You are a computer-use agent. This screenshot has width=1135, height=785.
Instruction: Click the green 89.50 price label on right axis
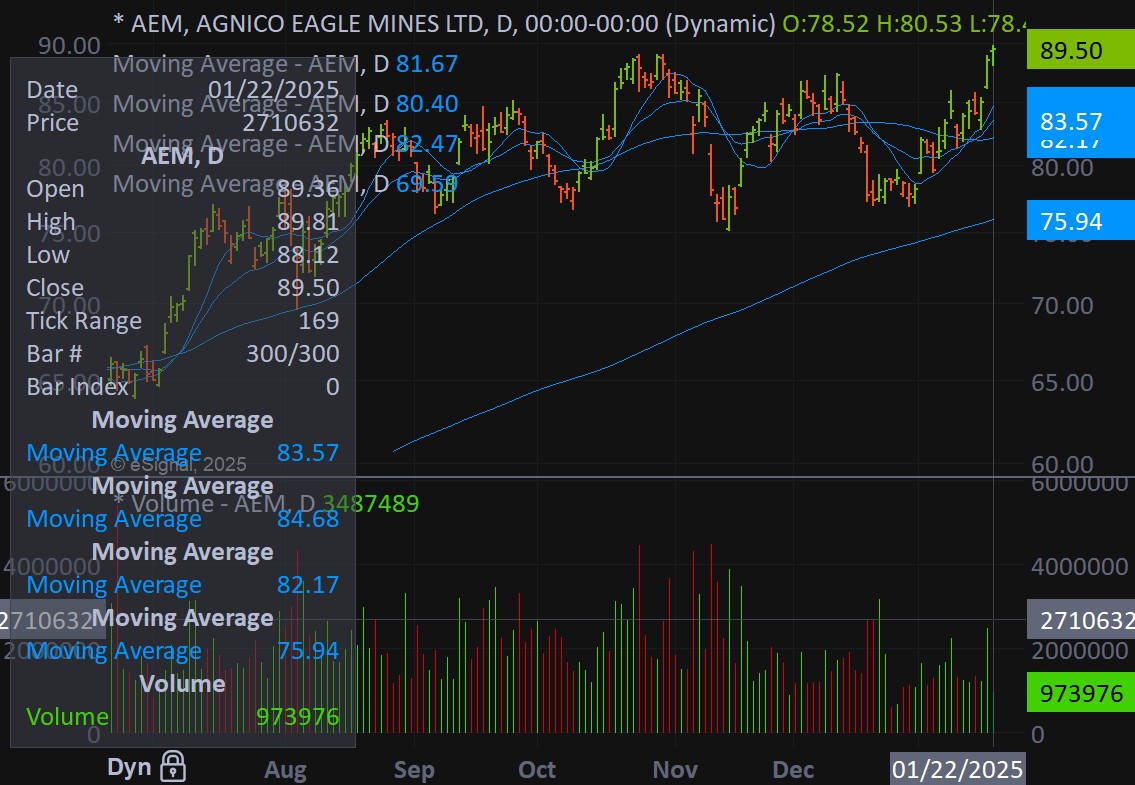point(1080,50)
